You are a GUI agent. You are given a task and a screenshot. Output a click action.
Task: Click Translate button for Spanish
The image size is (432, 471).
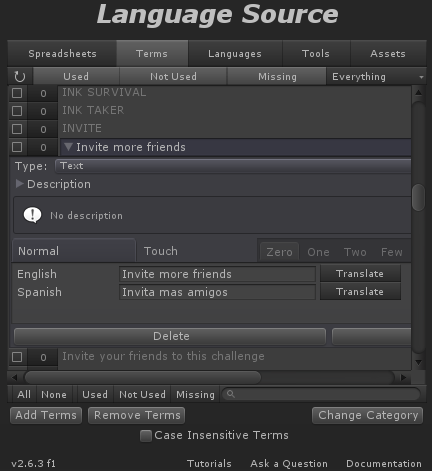[x=360, y=292]
